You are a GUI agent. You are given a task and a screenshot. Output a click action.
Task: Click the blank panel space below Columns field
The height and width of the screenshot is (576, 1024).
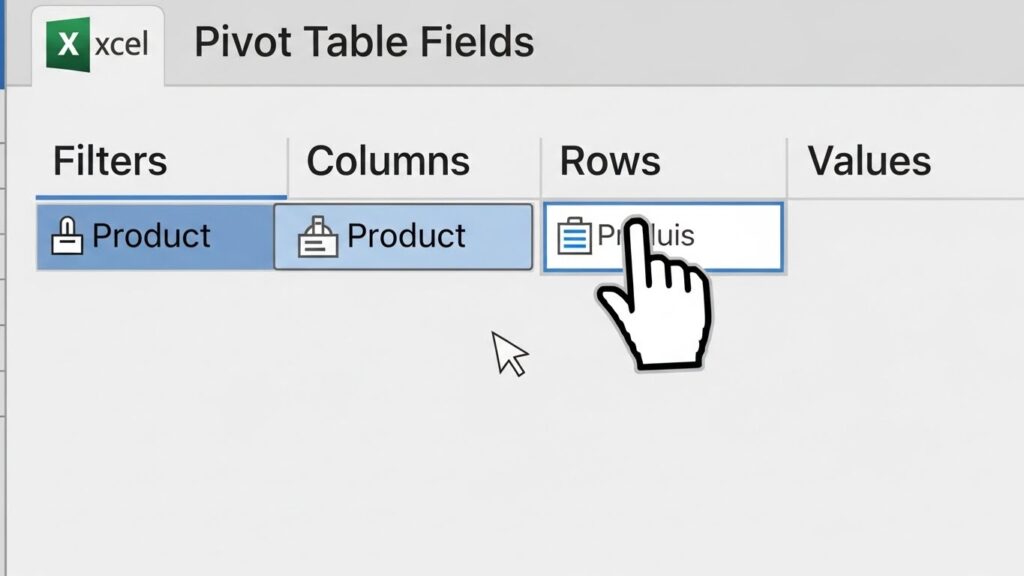point(400,420)
